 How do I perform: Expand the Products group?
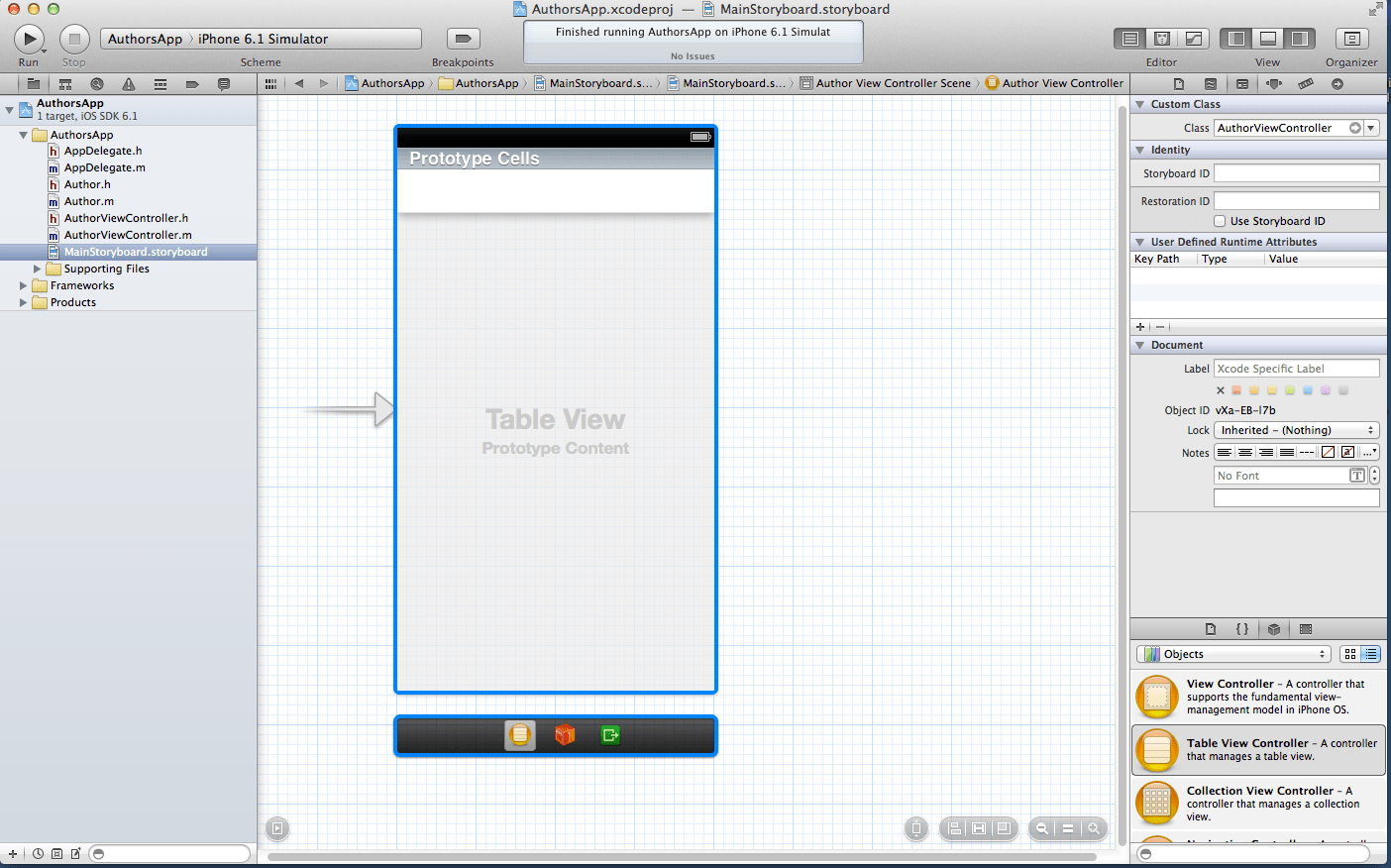pos(23,302)
